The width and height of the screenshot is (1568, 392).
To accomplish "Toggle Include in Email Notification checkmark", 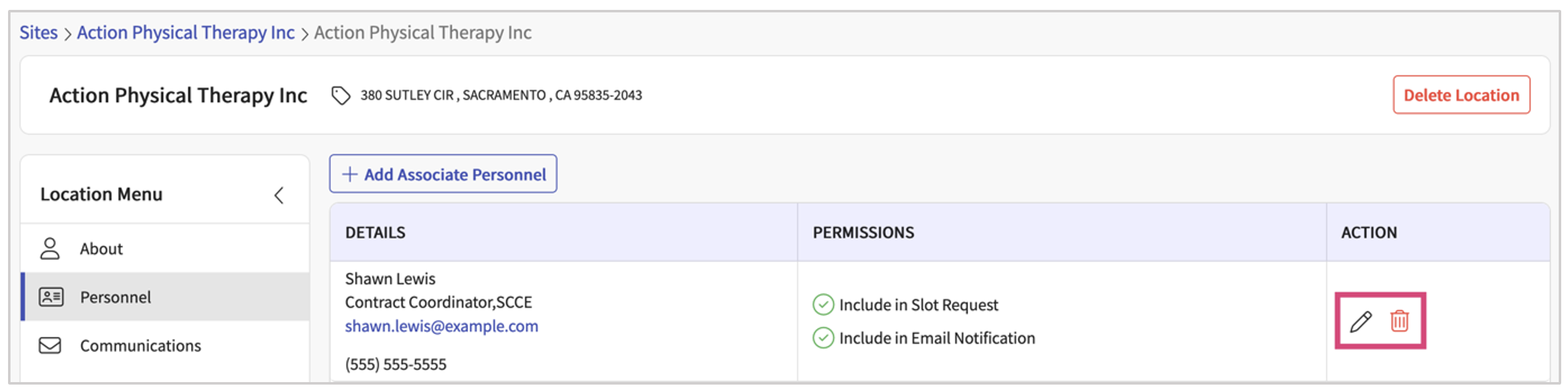I will point(823,338).
